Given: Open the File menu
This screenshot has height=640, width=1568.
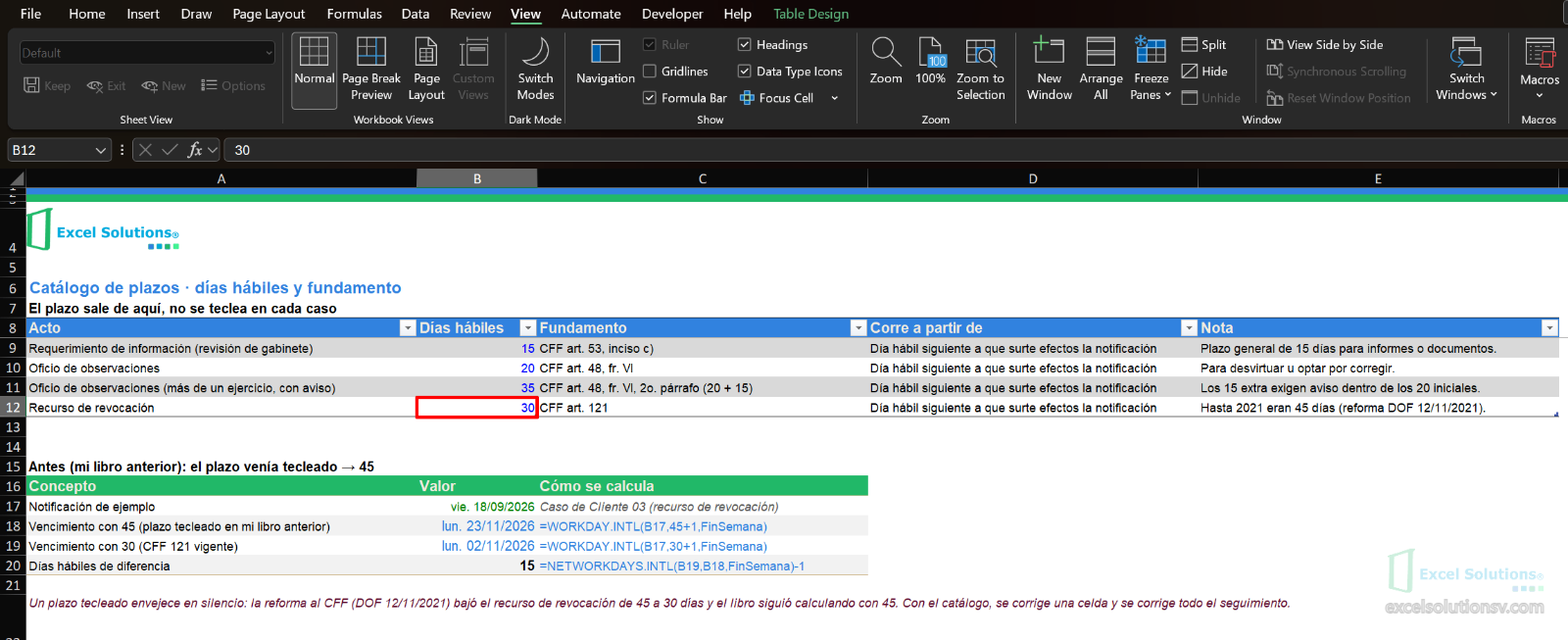Looking at the screenshot, I should pos(30,14).
